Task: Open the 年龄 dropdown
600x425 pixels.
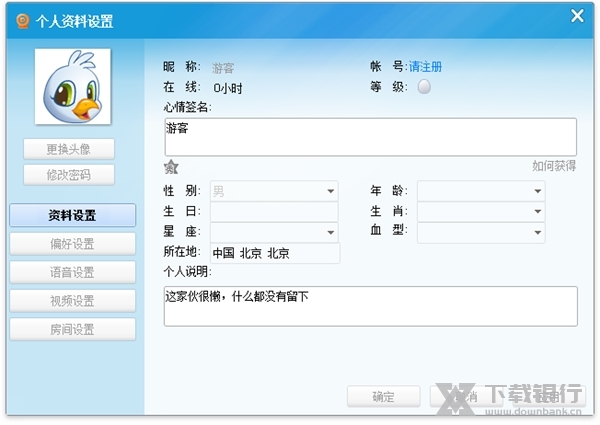Action: pos(481,191)
